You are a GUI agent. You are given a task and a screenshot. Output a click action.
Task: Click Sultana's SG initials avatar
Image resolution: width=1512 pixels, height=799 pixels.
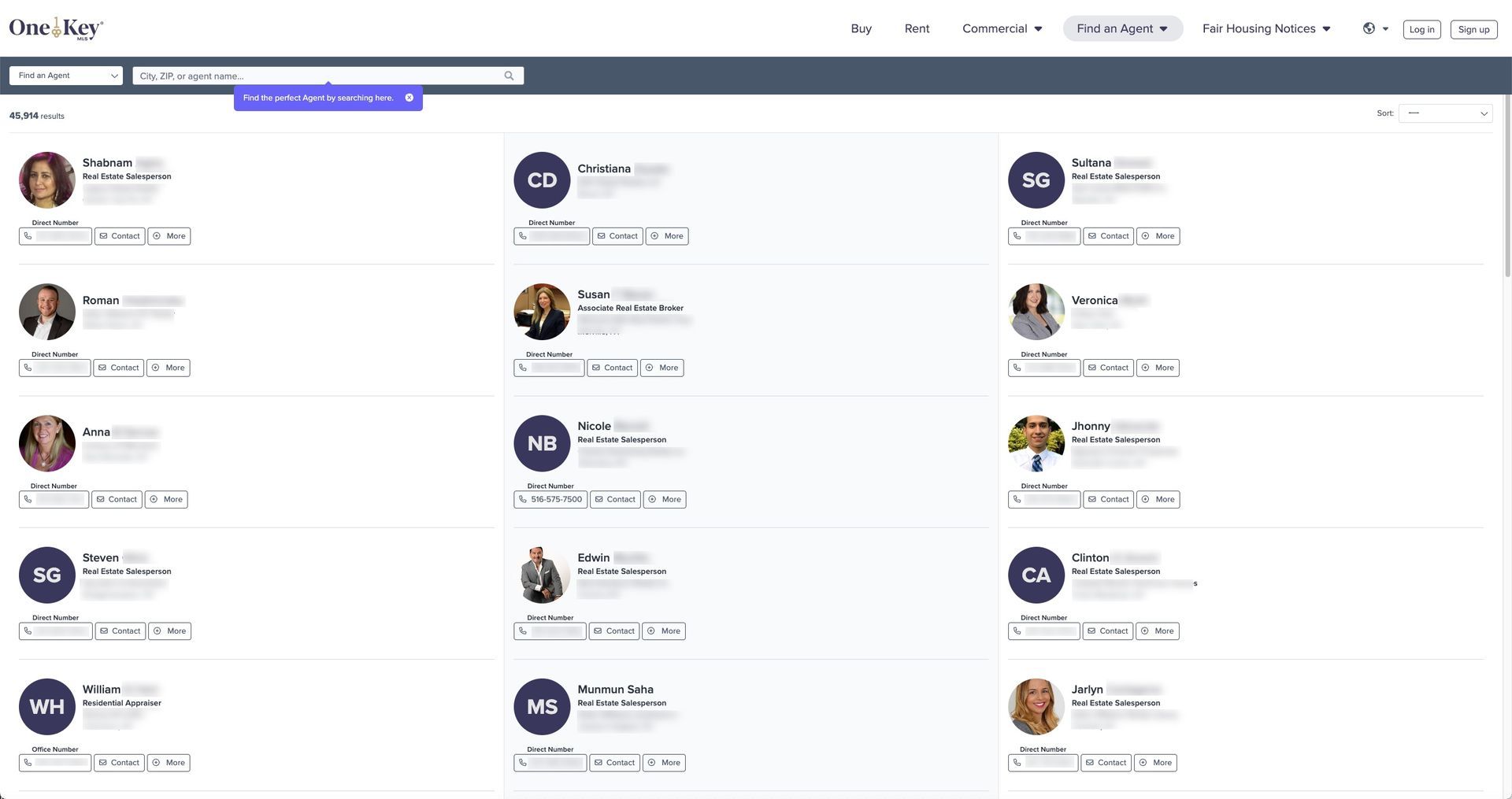click(x=1036, y=180)
